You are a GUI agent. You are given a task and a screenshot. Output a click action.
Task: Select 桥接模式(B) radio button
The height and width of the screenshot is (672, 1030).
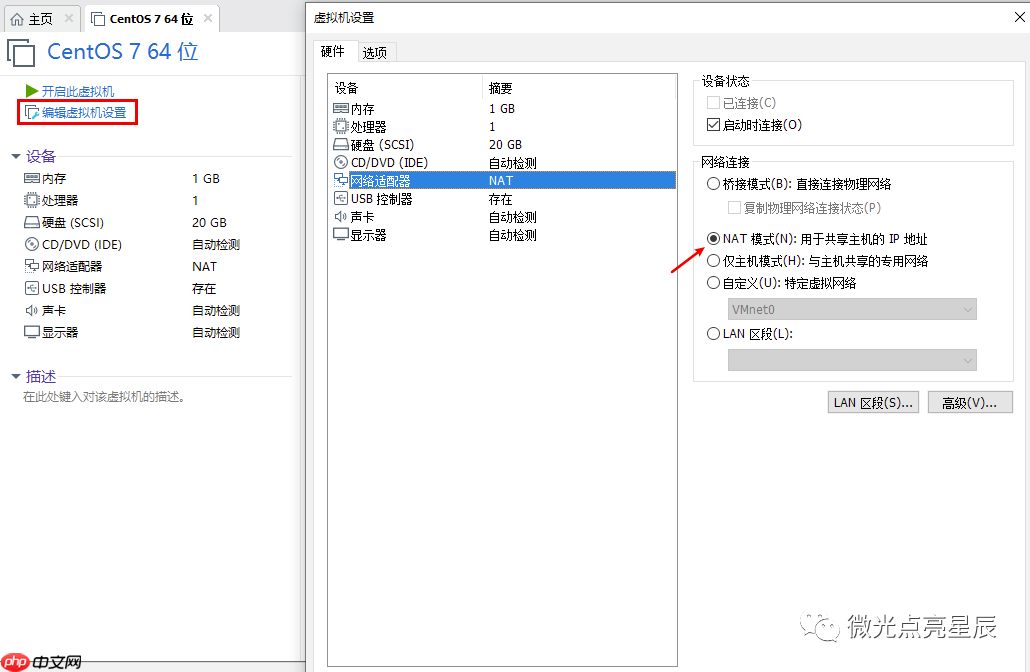click(713, 184)
